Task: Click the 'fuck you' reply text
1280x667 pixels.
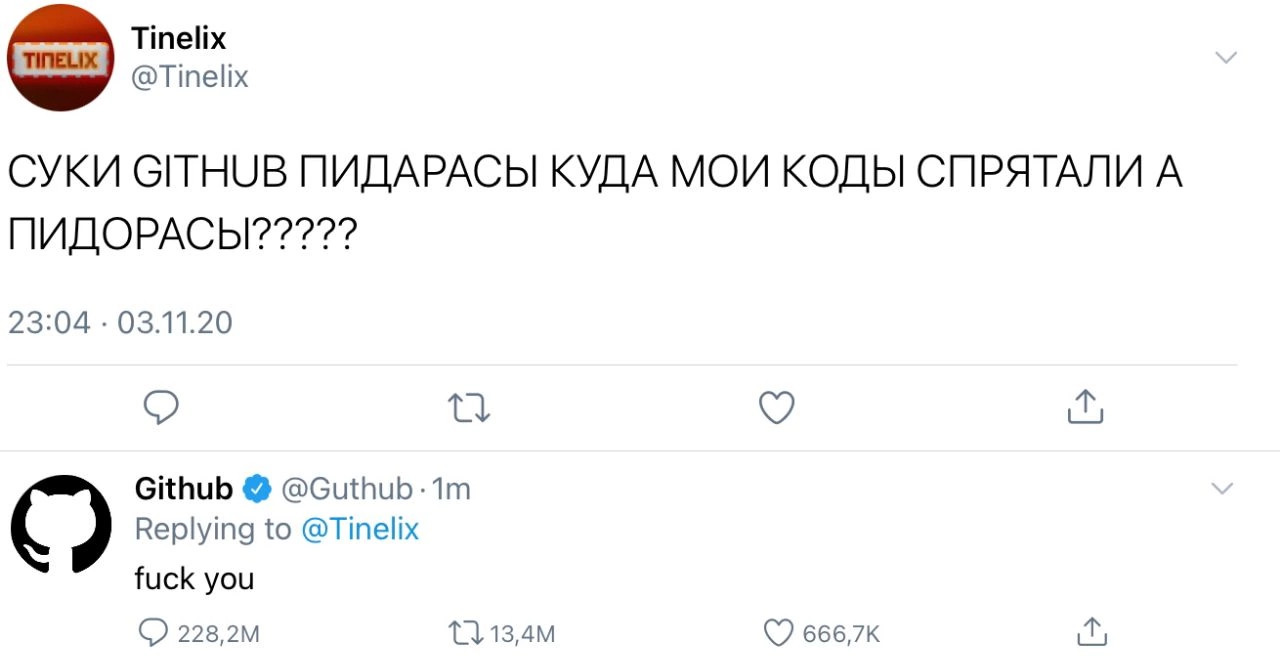Action: click(195, 578)
